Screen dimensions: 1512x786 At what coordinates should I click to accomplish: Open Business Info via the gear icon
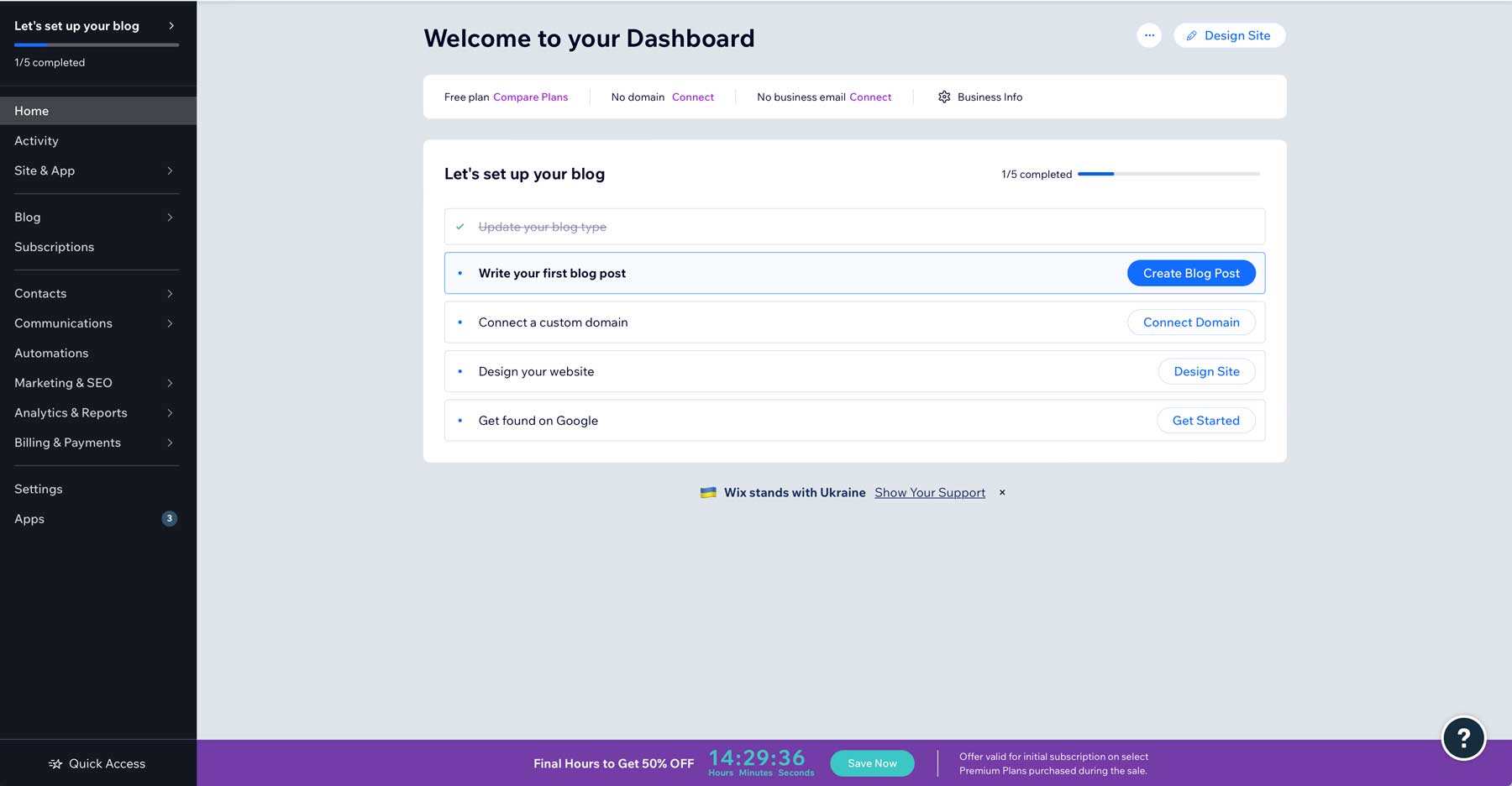(943, 97)
